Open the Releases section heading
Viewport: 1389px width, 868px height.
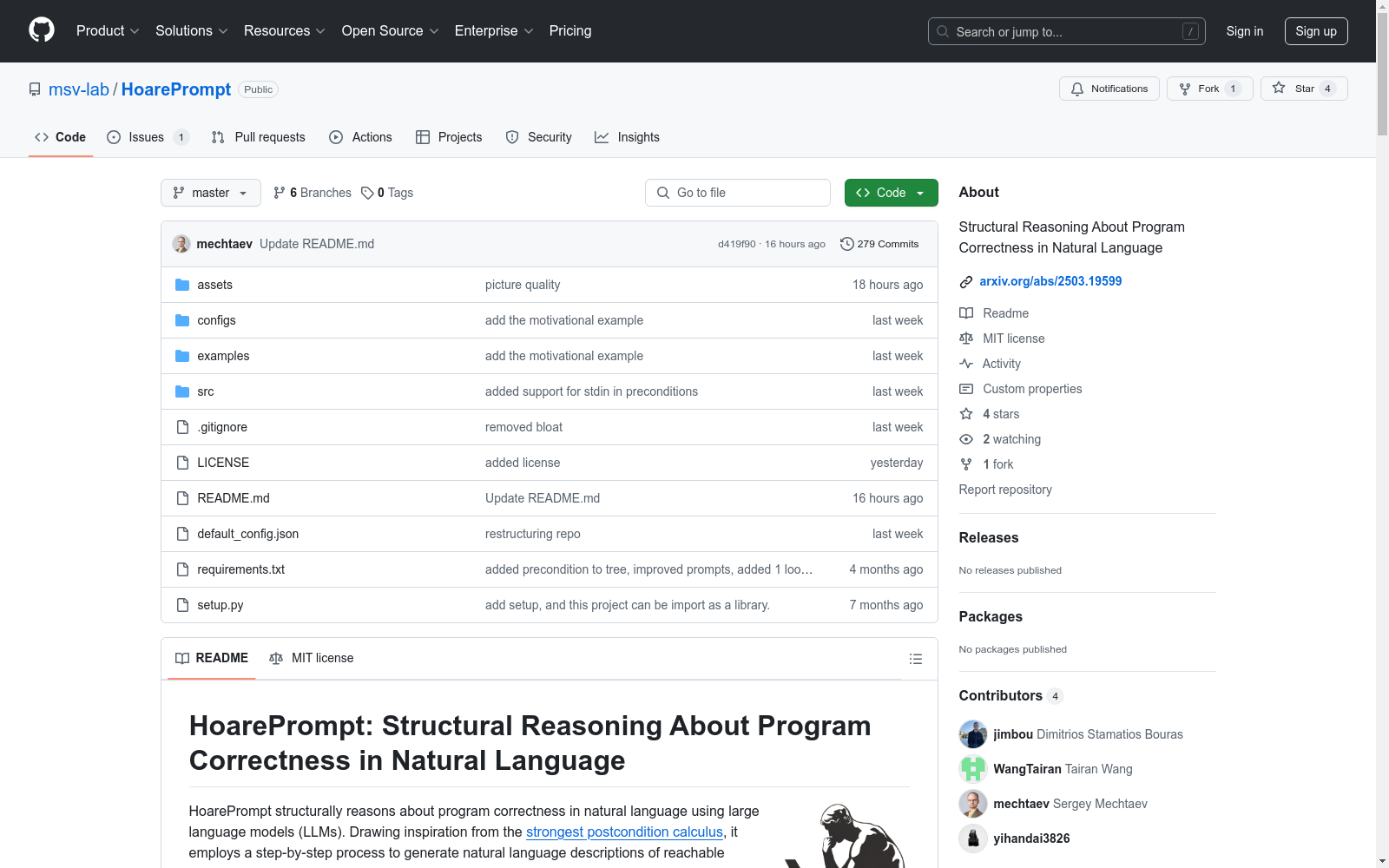(x=989, y=537)
